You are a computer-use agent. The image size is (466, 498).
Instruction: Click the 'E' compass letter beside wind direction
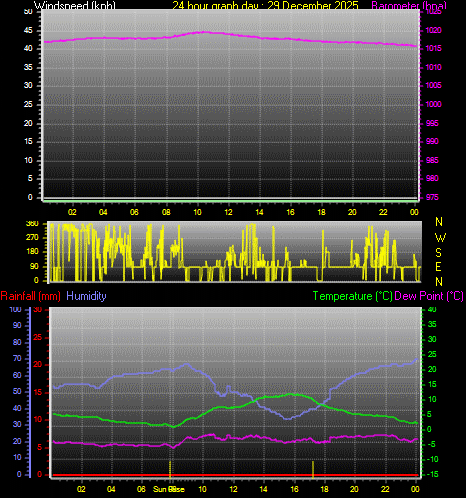(439, 267)
